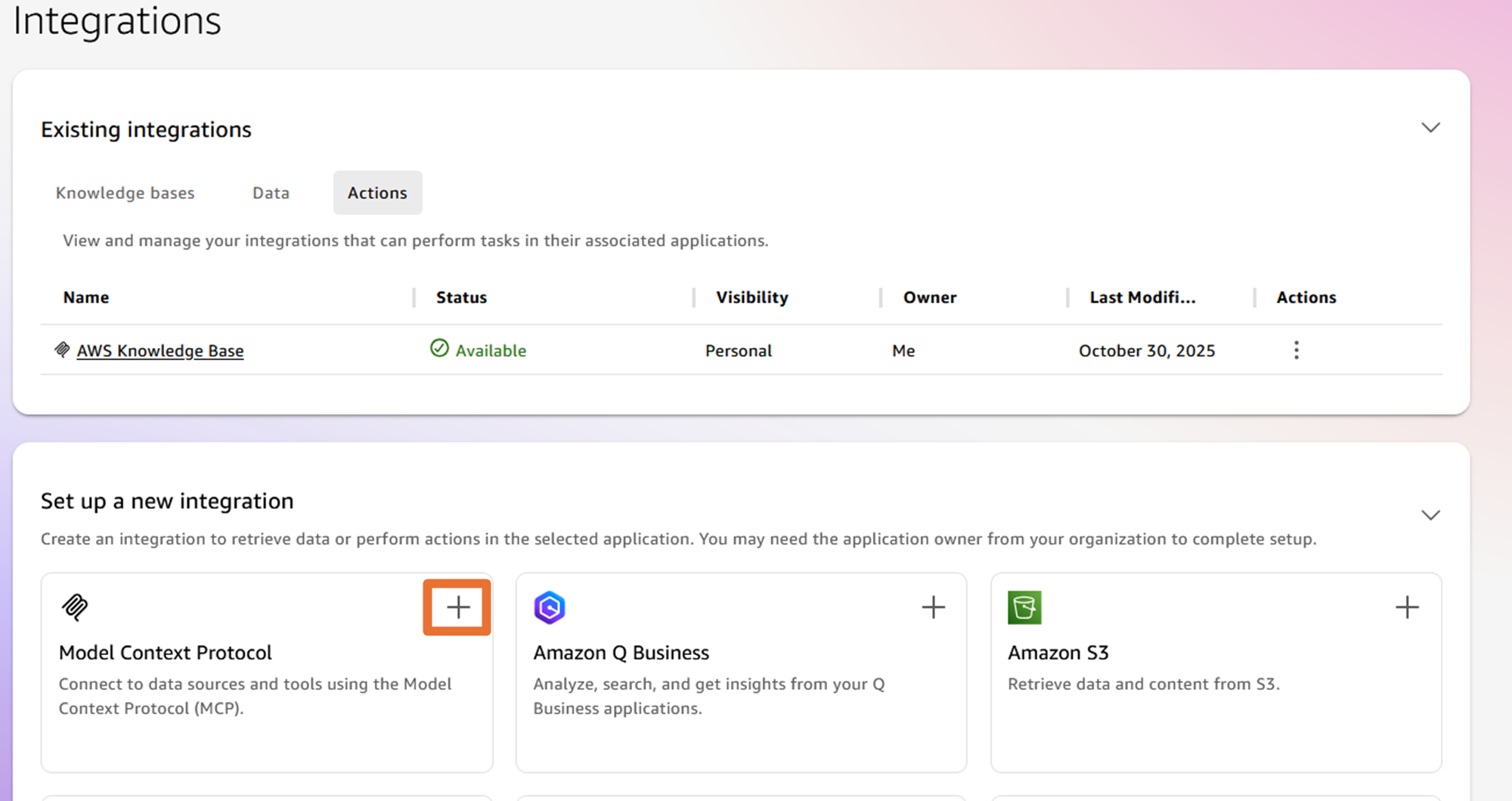
Task: Click the Amazon Q Business card description
Action: [x=709, y=696]
